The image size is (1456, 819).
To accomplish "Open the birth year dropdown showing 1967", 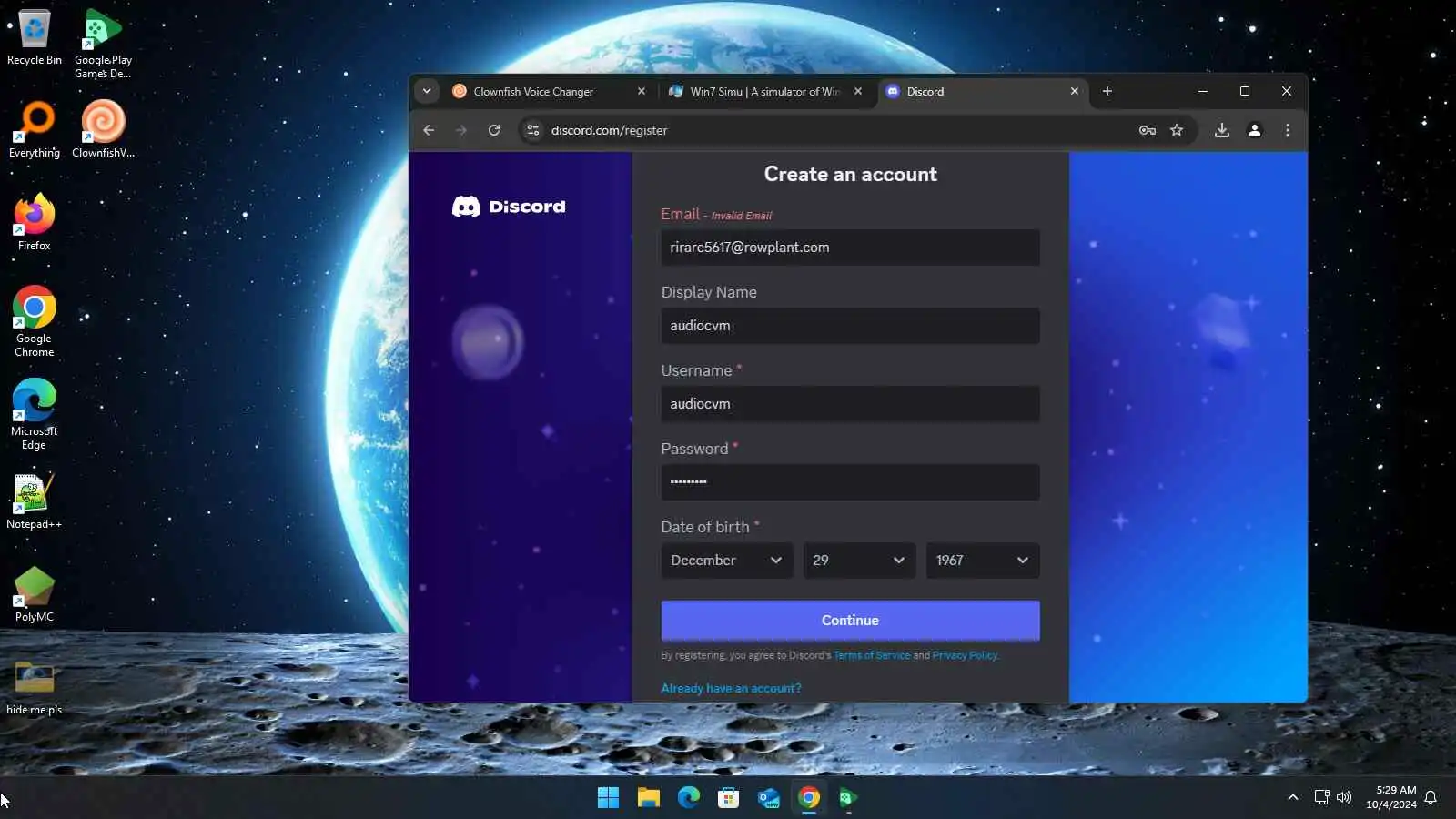I will click(983, 561).
